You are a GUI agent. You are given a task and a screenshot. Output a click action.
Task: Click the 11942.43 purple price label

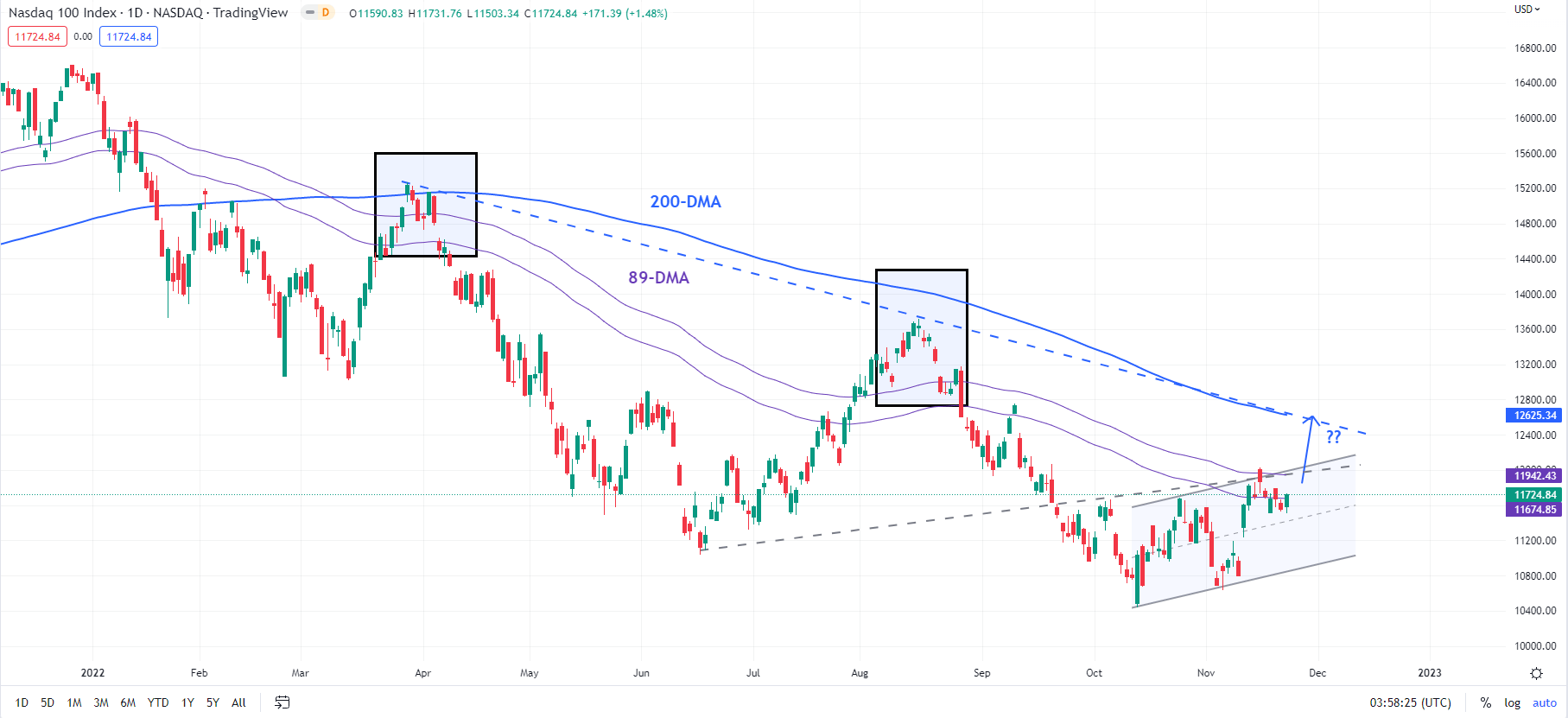click(x=1535, y=476)
